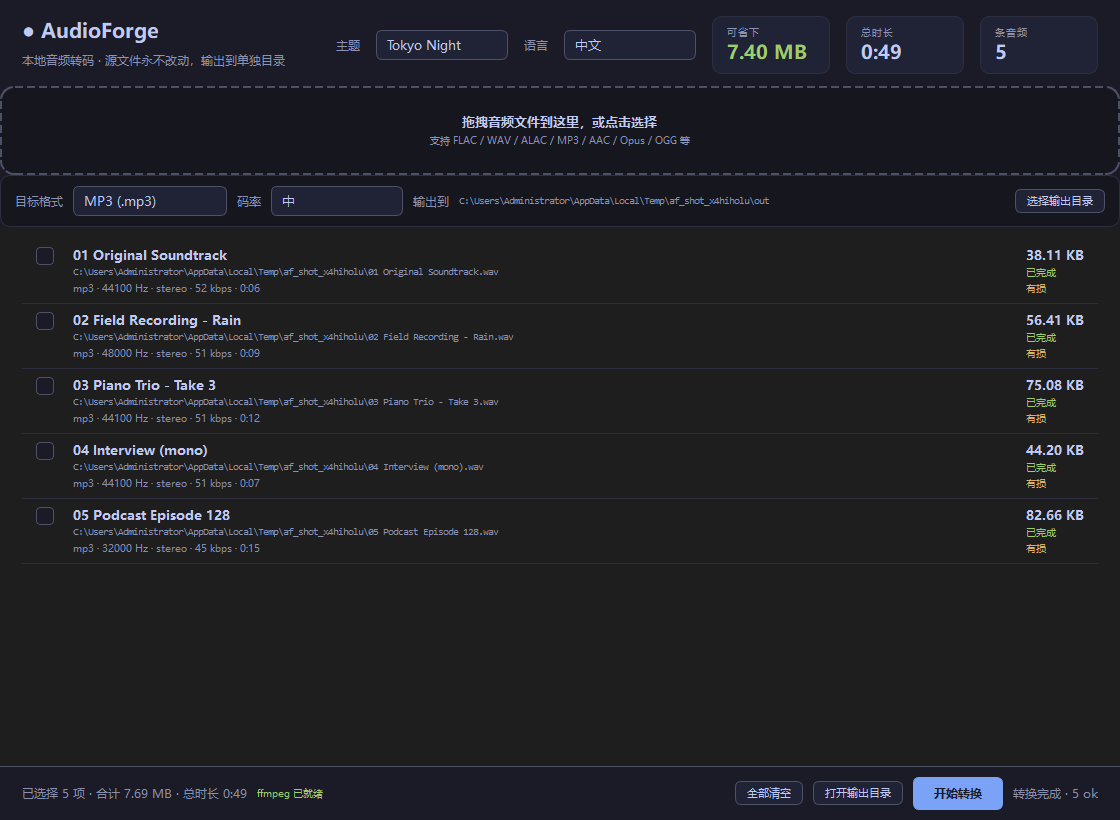Open the 码率 bitrate dropdown set to 中
Image resolution: width=1120 pixels, height=820 pixels.
click(336, 201)
